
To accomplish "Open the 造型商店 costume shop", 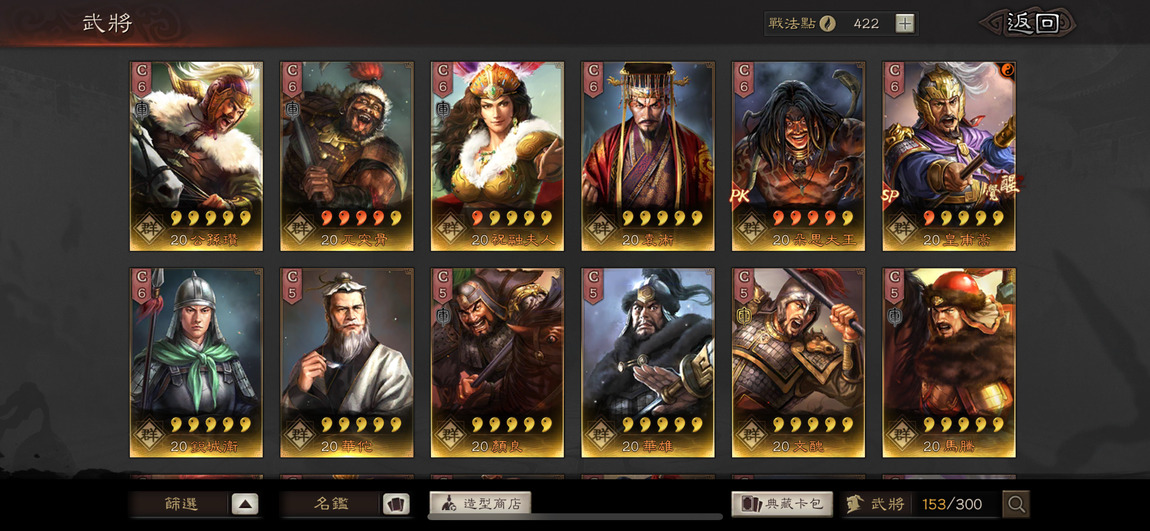I will tap(480, 503).
